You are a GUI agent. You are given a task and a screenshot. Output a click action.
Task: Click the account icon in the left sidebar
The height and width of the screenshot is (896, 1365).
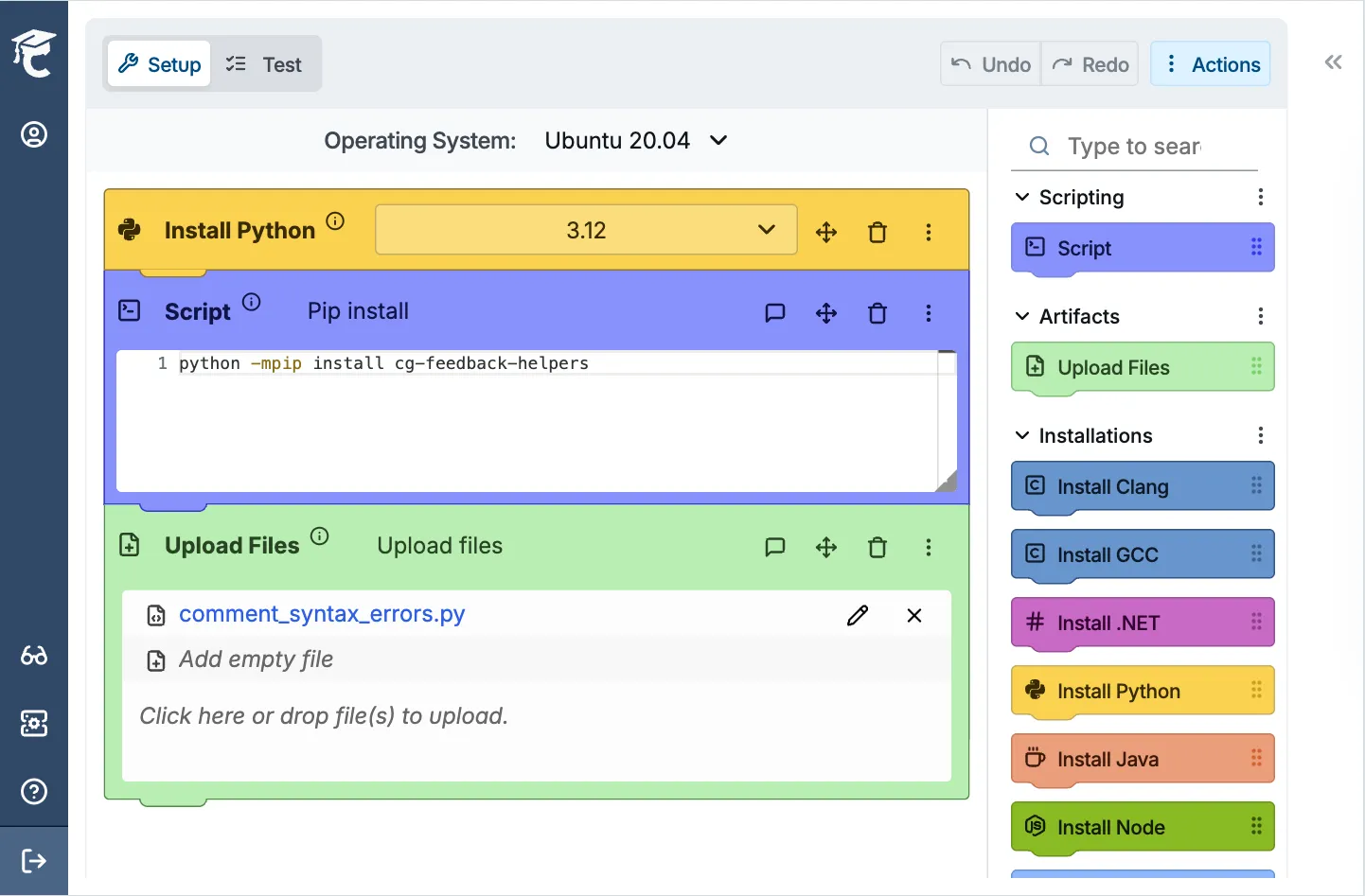click(x=34, y=134)
